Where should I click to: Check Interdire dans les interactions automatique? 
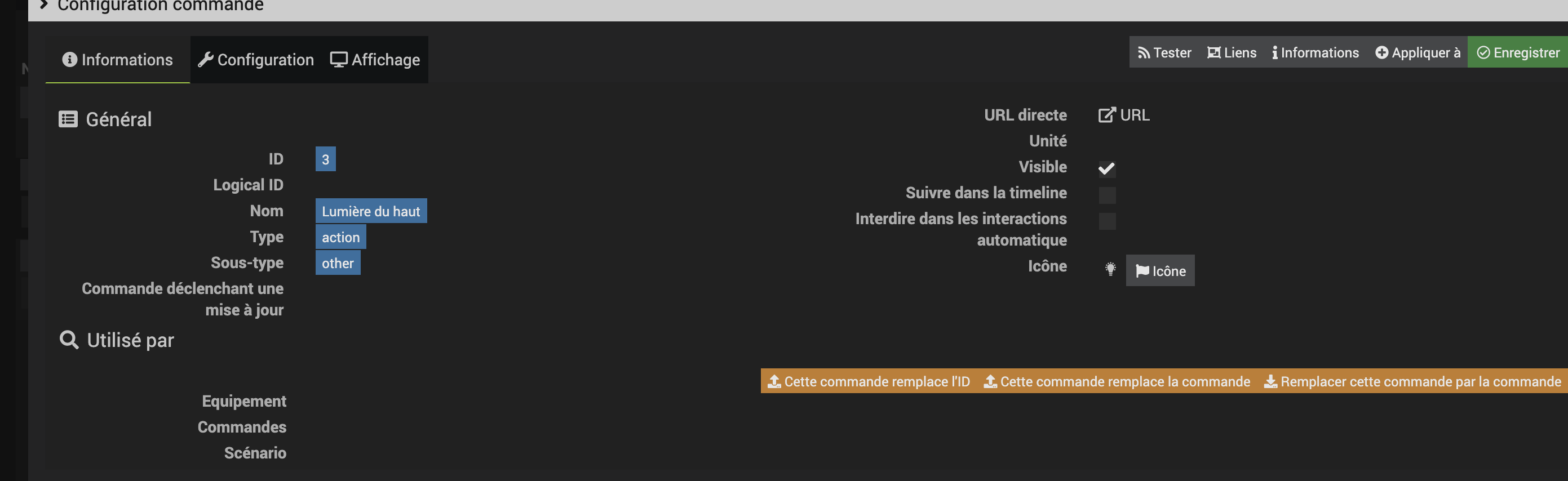pos(1106,221)
